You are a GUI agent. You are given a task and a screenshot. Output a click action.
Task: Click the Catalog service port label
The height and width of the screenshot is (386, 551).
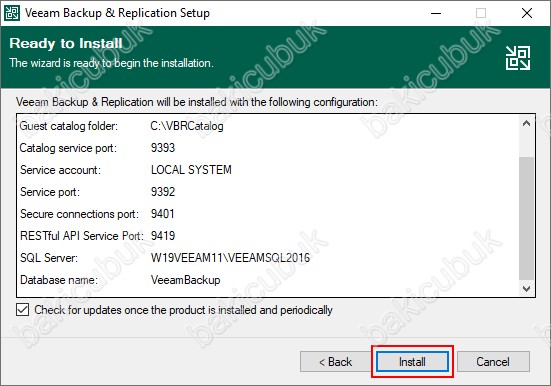pos(68,148)
